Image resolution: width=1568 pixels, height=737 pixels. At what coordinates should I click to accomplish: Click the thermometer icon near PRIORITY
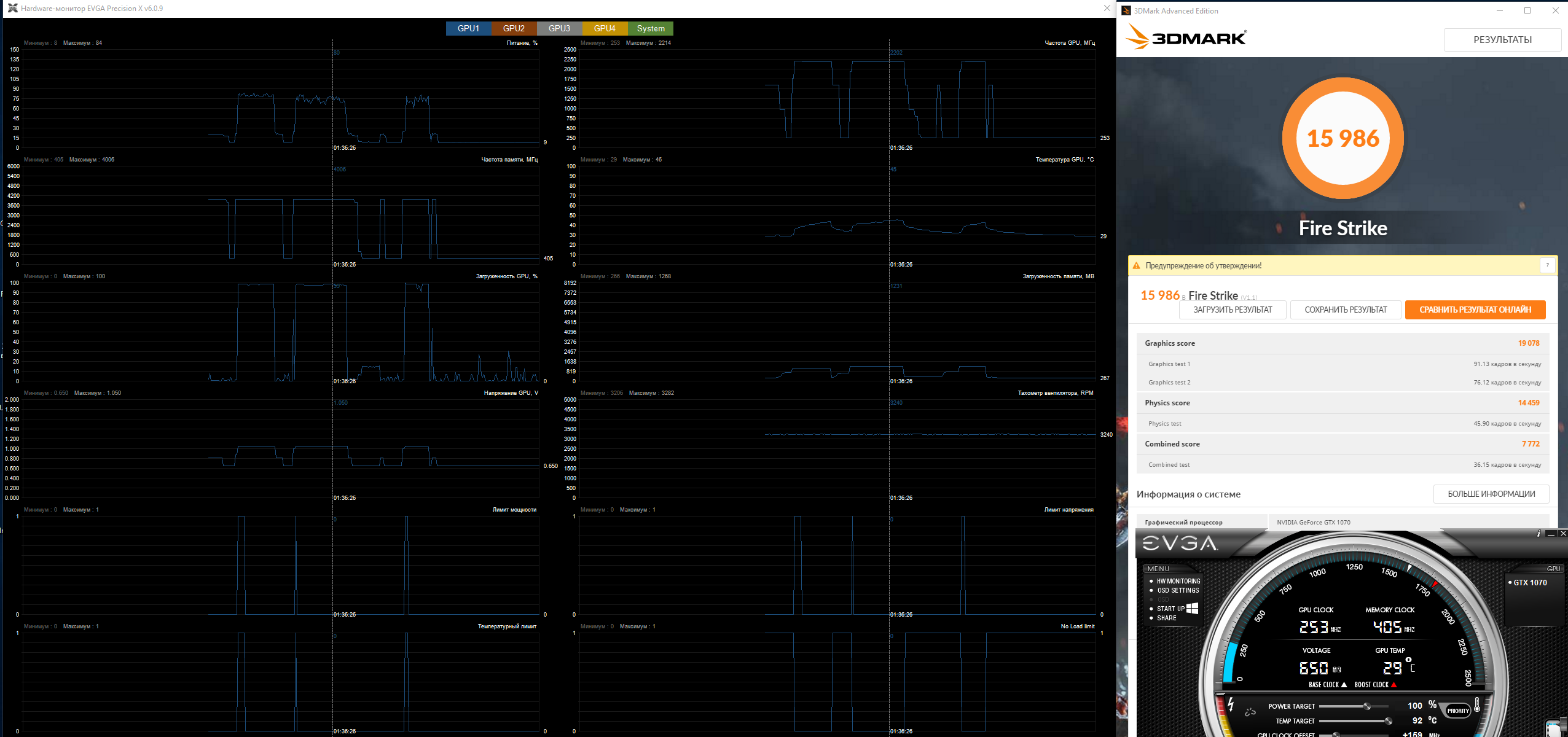point(1477,705)
